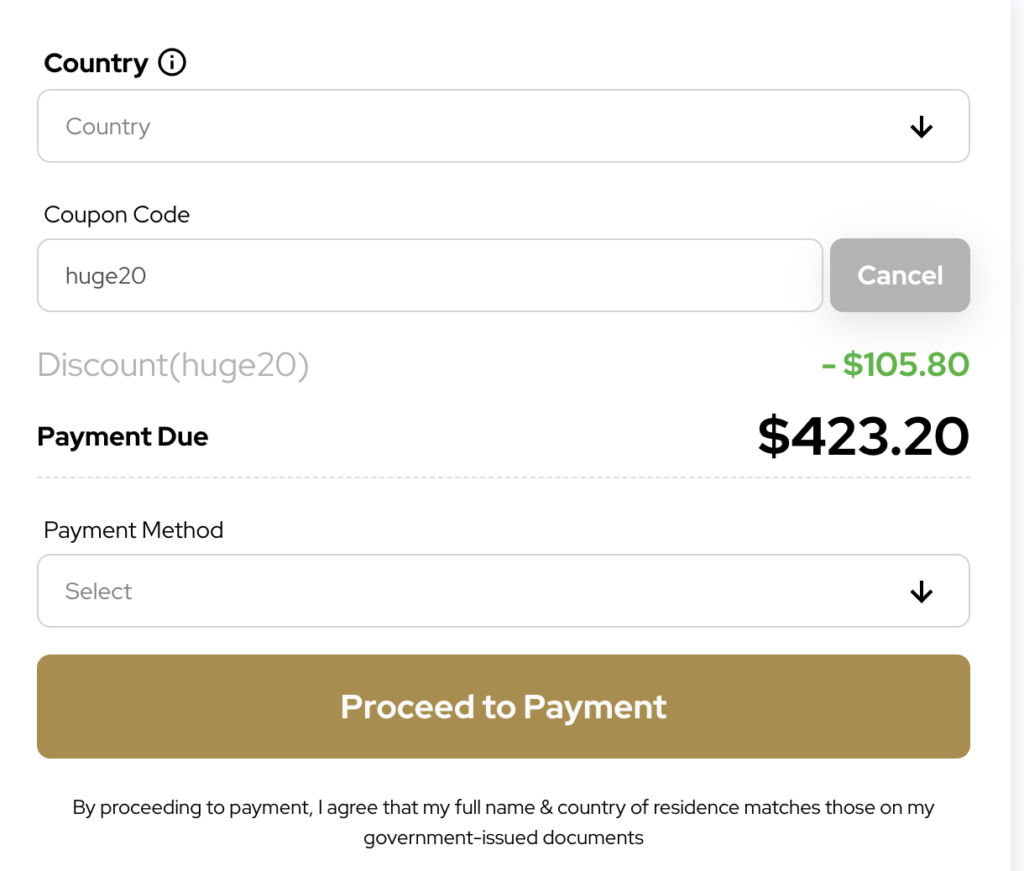Screen dimensions: 1024x871
Task: Click the Country heading label
Action: (96, 63)
